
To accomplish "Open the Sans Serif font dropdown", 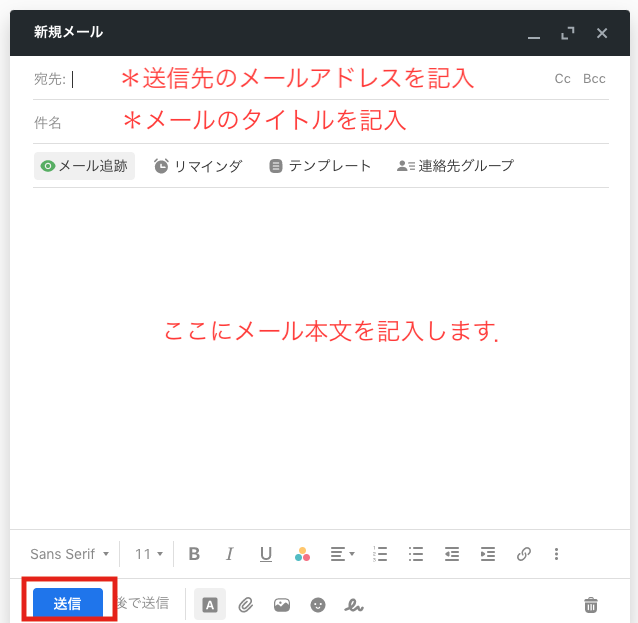I will click(69, 554).
